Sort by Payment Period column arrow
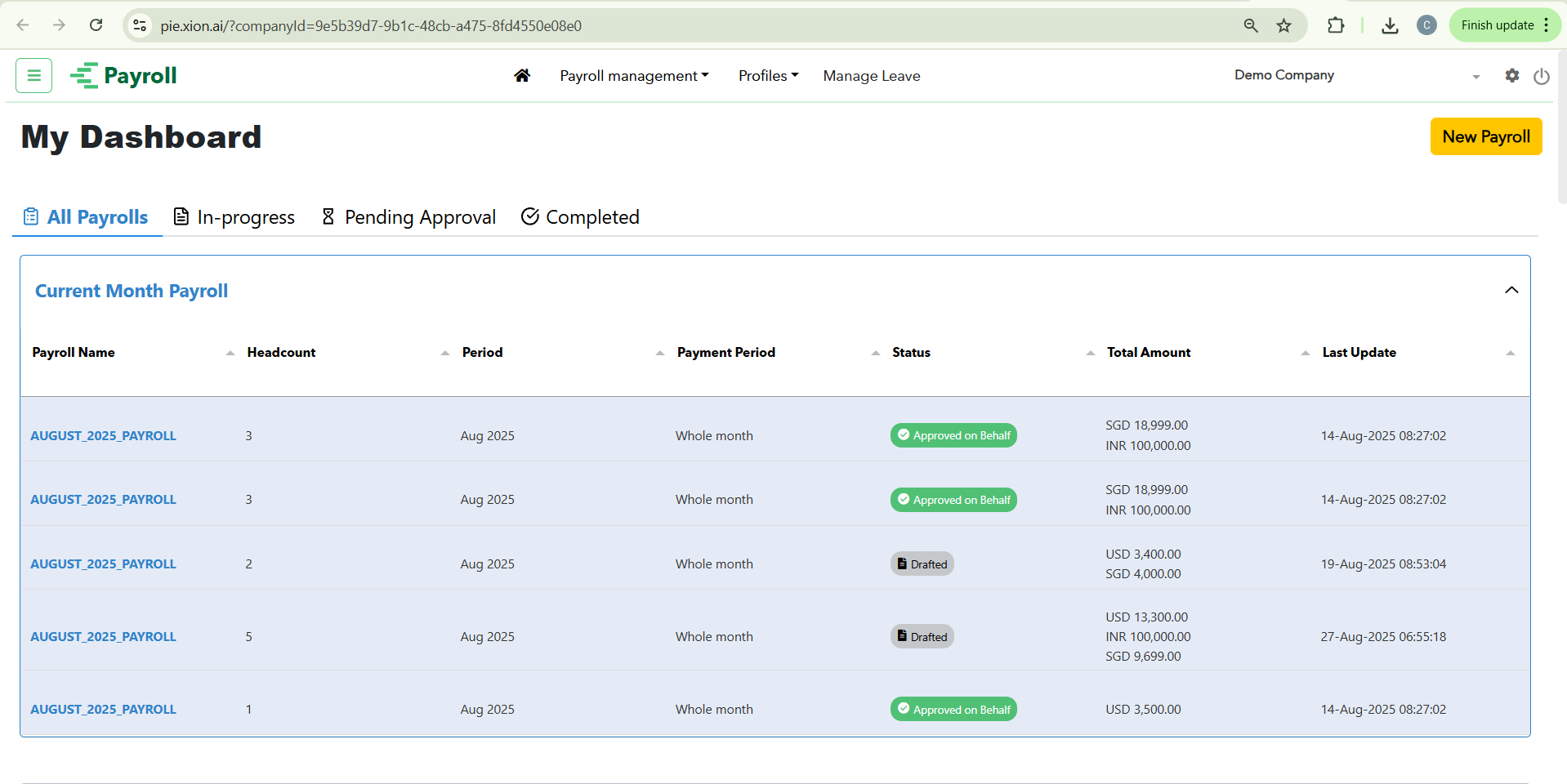Viewport: 1567px width, 784px height. pyautogui.click(x=876, y=353)
